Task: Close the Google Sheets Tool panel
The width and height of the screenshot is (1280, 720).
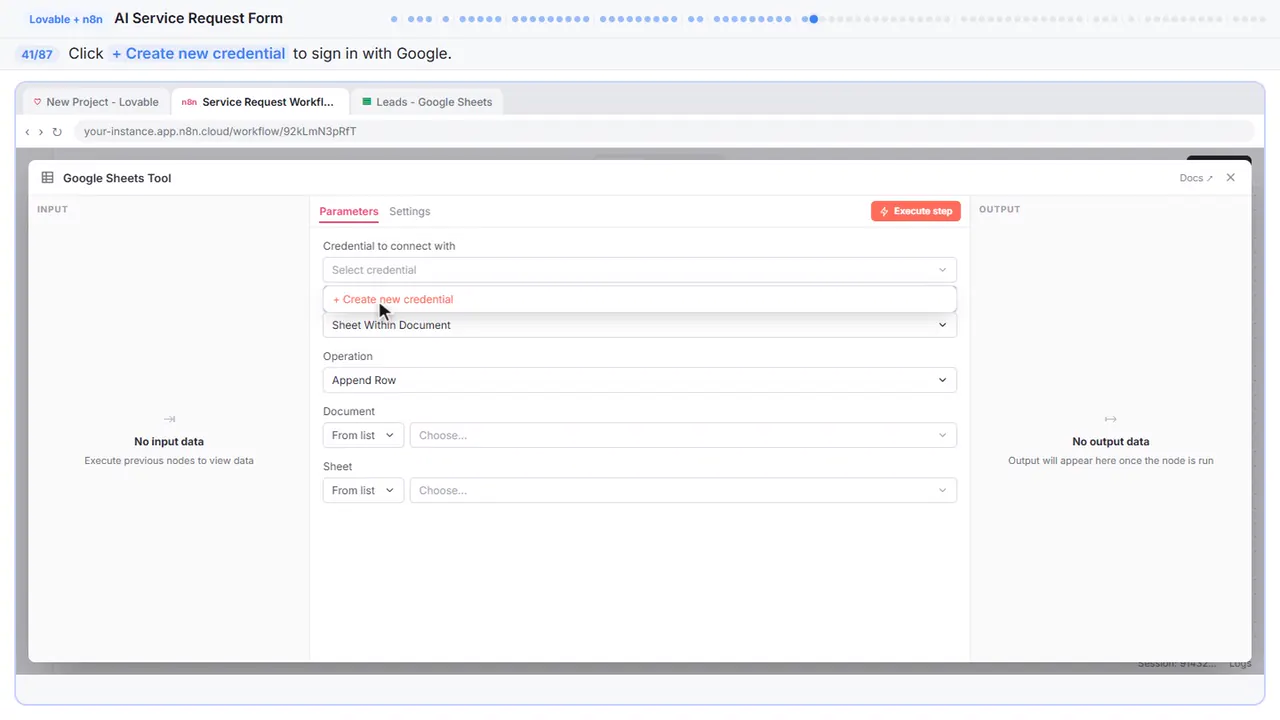Action: 1231,178
